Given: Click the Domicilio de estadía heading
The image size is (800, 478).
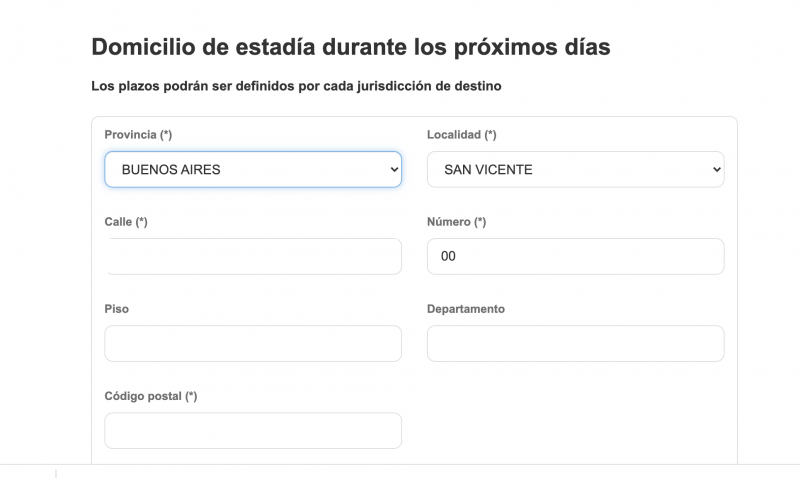Looking at the screenshot, I should tap(351, 47).
